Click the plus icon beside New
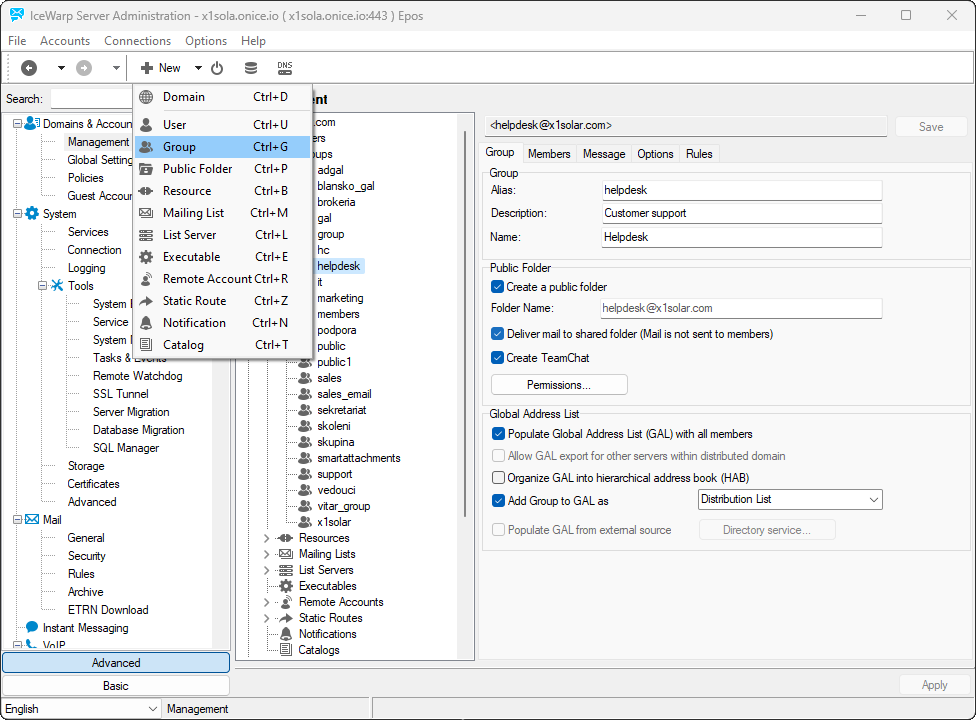This screenshot has width=976, height=720. [x=147, y=68]
